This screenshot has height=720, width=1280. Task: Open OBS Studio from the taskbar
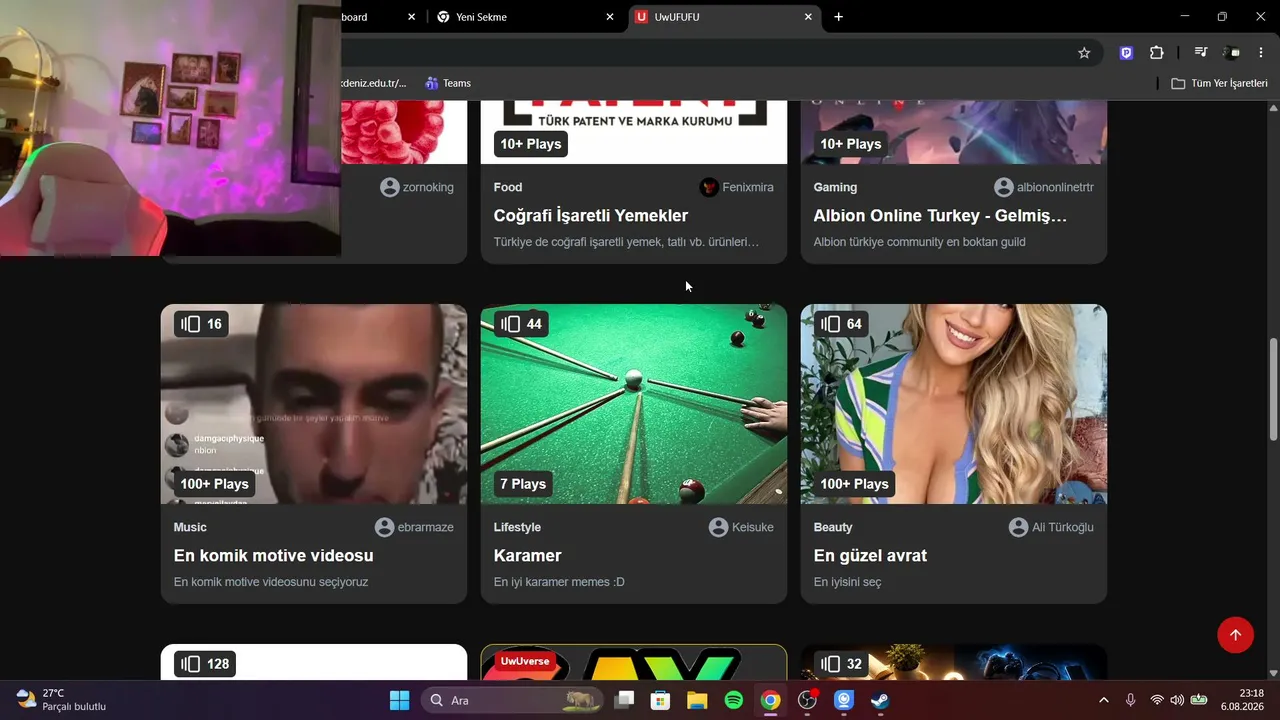point(807,700)
